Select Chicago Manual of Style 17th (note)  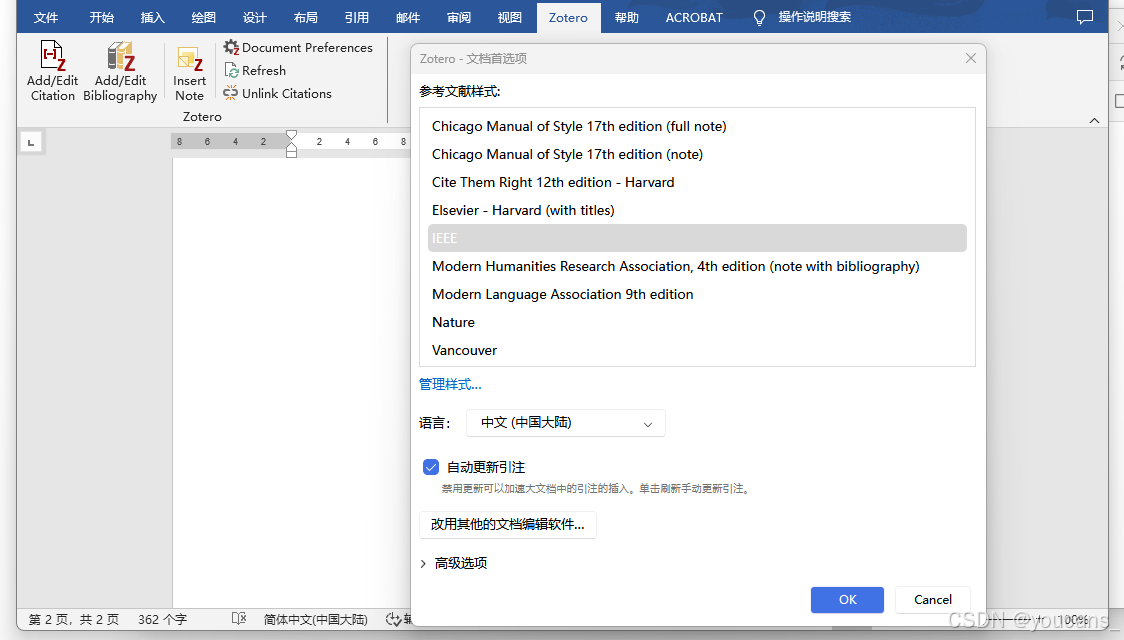[x=697, y=154]
